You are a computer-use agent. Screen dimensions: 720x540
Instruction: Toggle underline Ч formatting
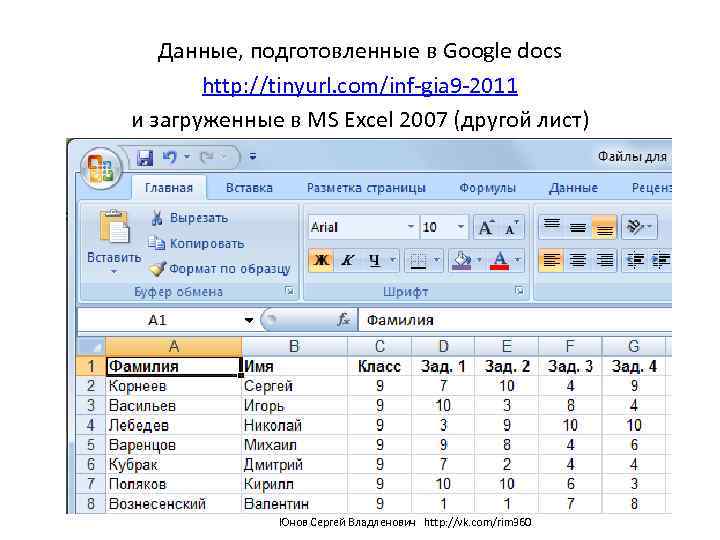tap(374, 260)
